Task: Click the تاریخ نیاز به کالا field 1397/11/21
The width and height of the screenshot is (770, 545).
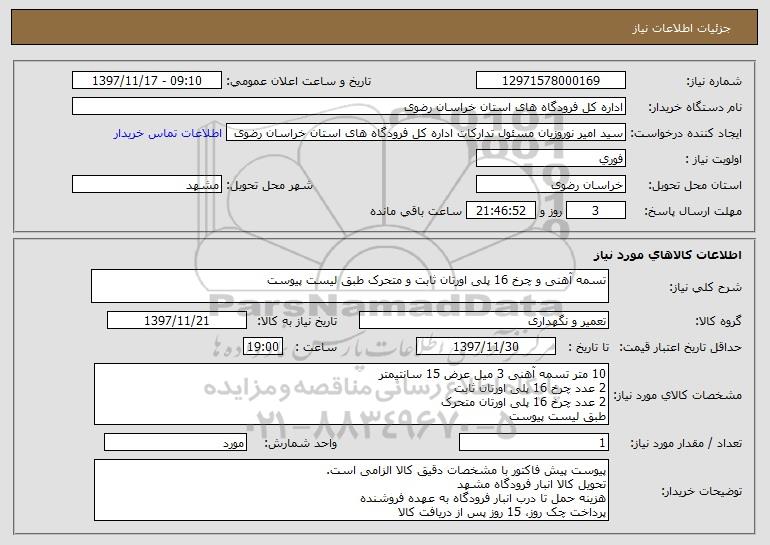Action: coord(177,321)
